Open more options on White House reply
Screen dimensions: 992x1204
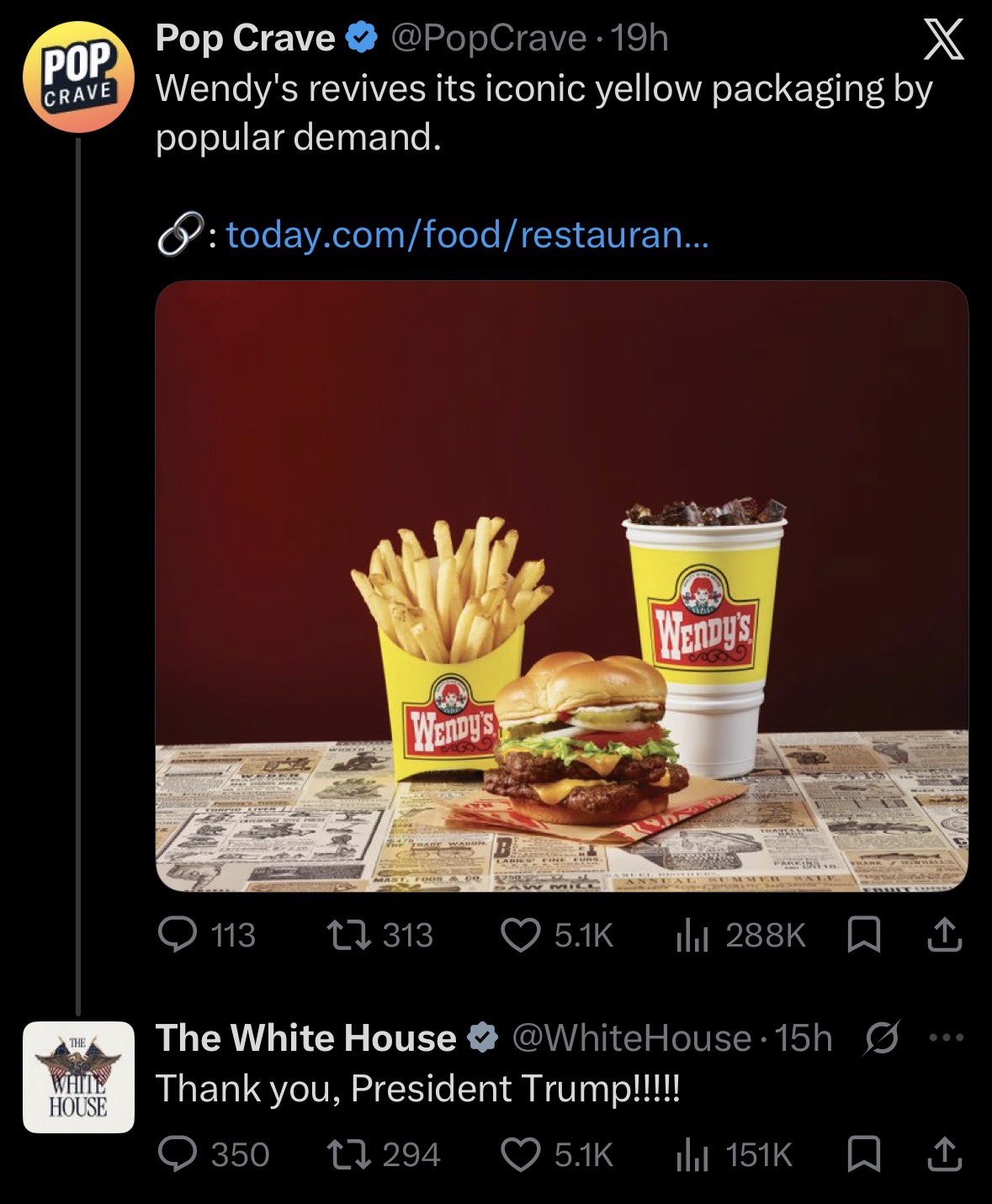pos(946,1037)
